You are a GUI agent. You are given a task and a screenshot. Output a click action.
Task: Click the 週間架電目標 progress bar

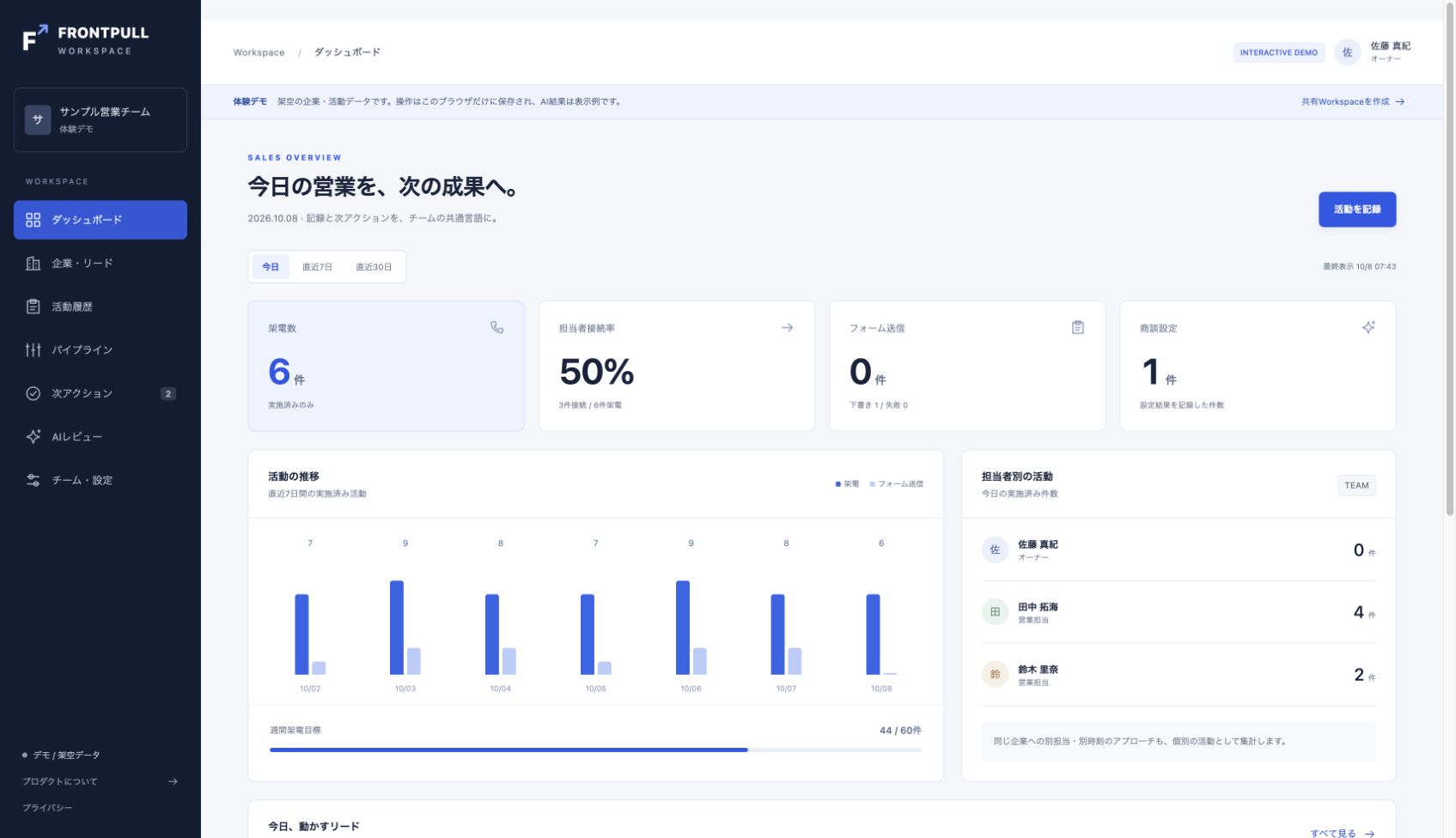click(x=595, y=750)
